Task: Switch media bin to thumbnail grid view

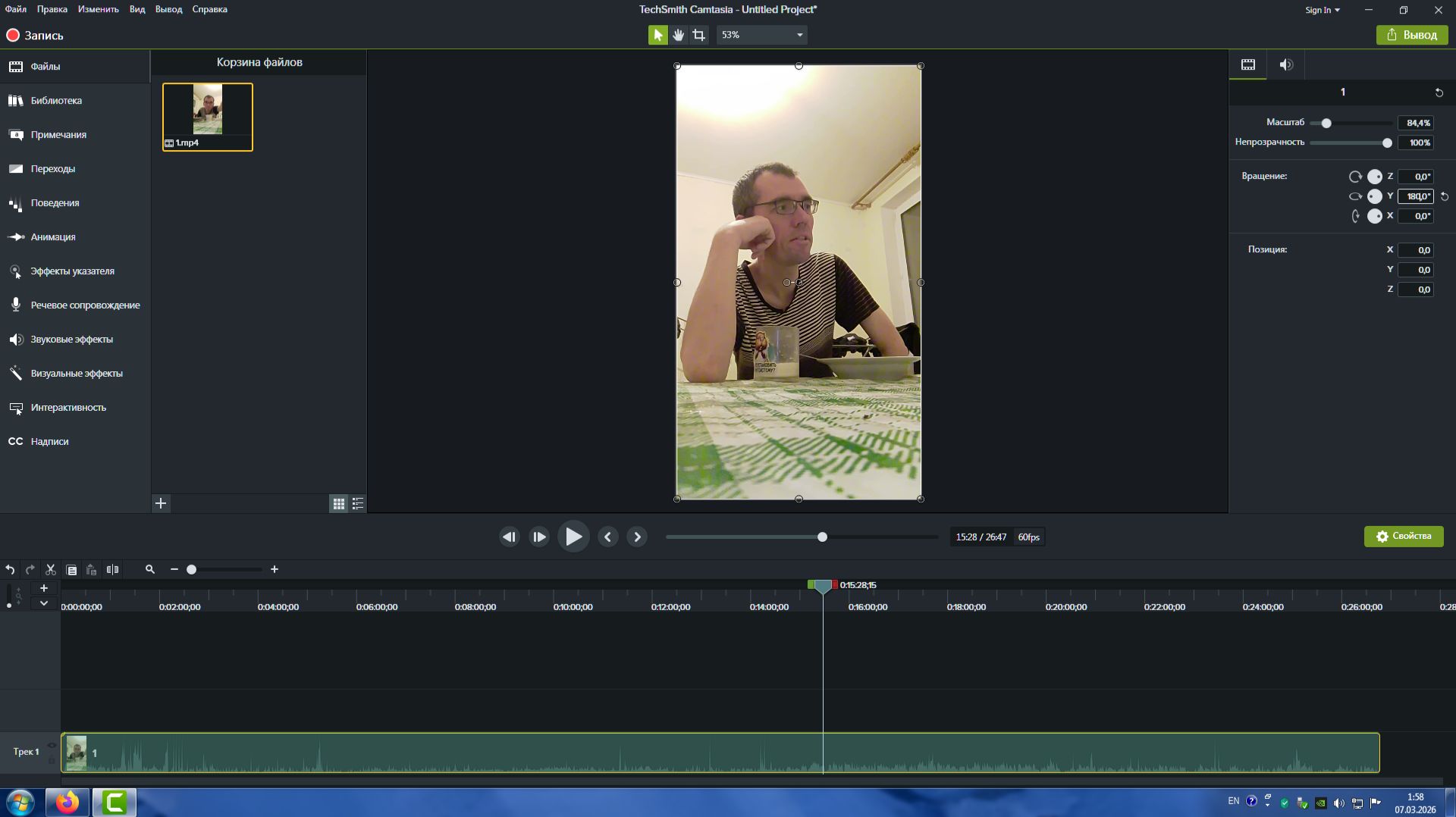Action: (x=338, y=503)
